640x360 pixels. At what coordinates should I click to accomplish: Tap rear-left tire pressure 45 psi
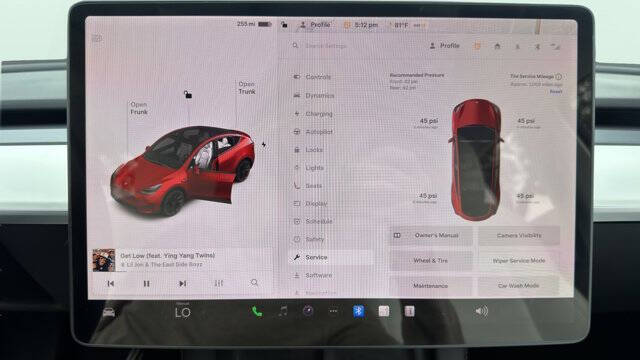[x=428, y=196]
